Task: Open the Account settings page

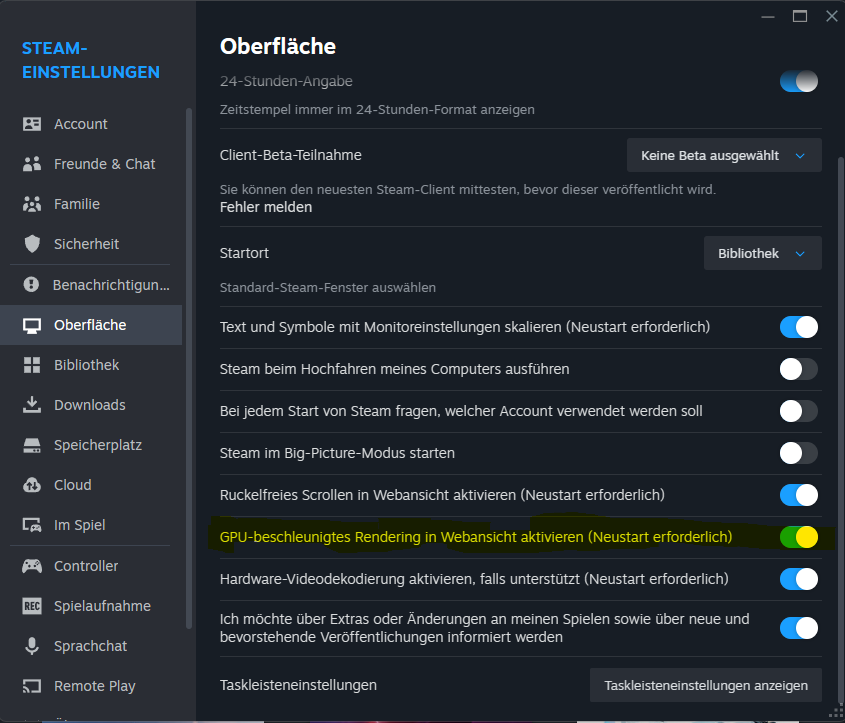Action: (x=91, y=124)
